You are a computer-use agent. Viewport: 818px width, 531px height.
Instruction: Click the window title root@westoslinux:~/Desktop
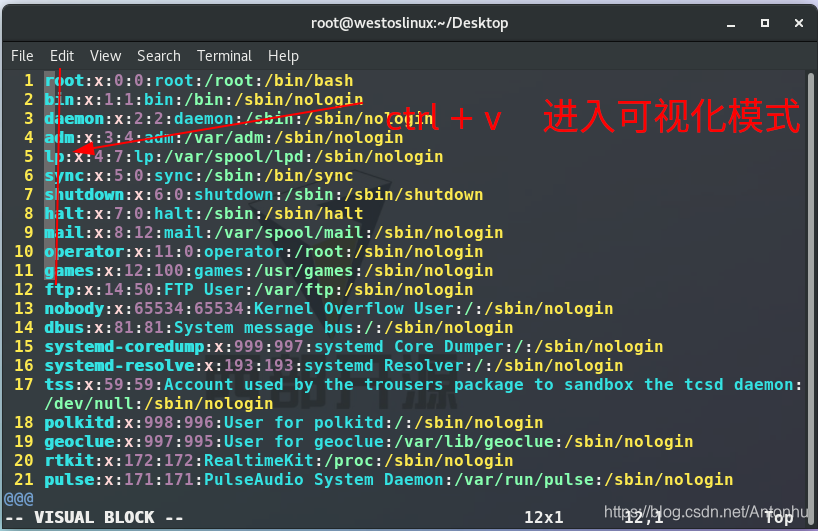(x=410, y=23)
